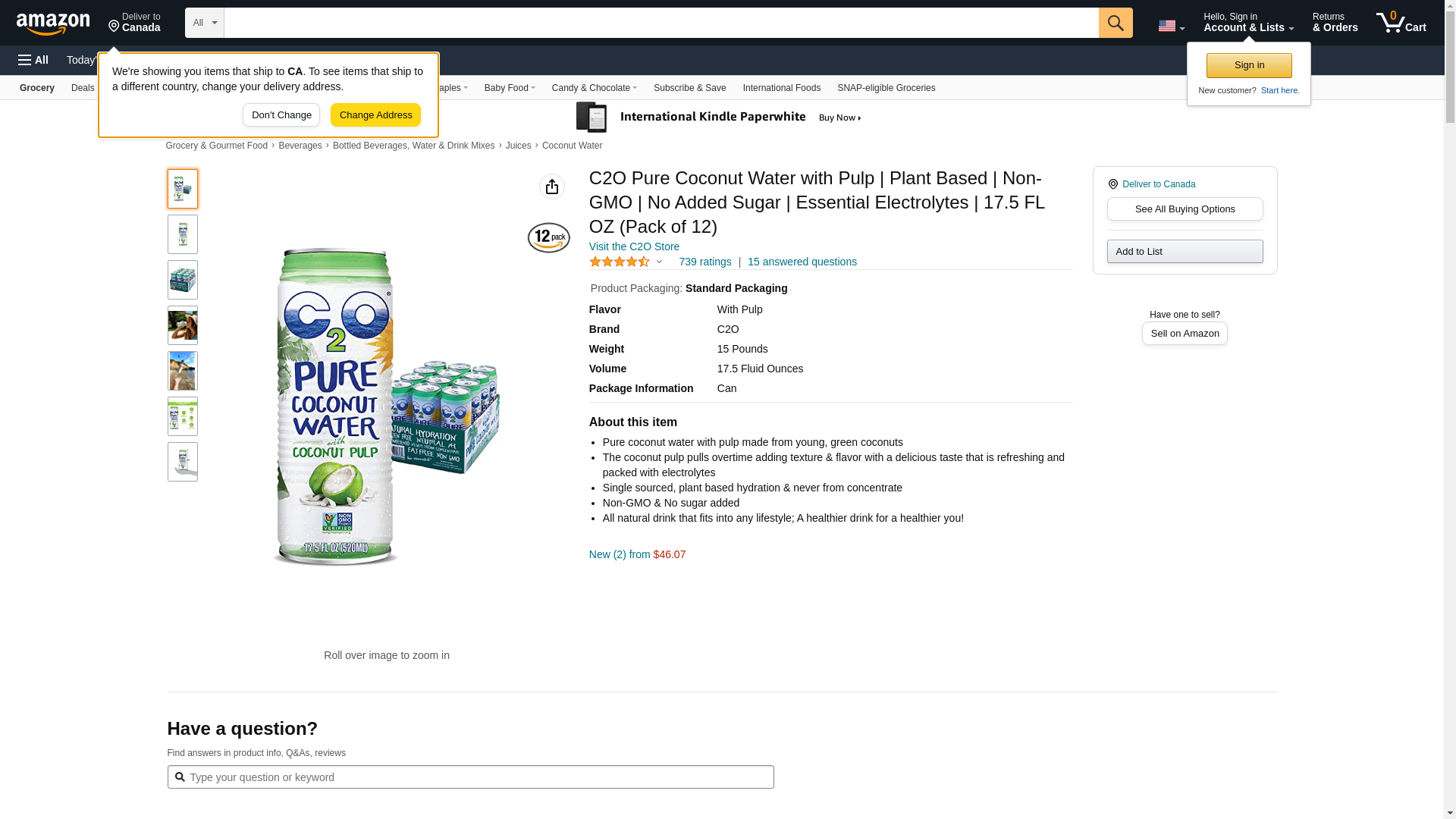1456x819 pixels.
Task: Click the Don't Change button
Action: click(x=281, y=115)
